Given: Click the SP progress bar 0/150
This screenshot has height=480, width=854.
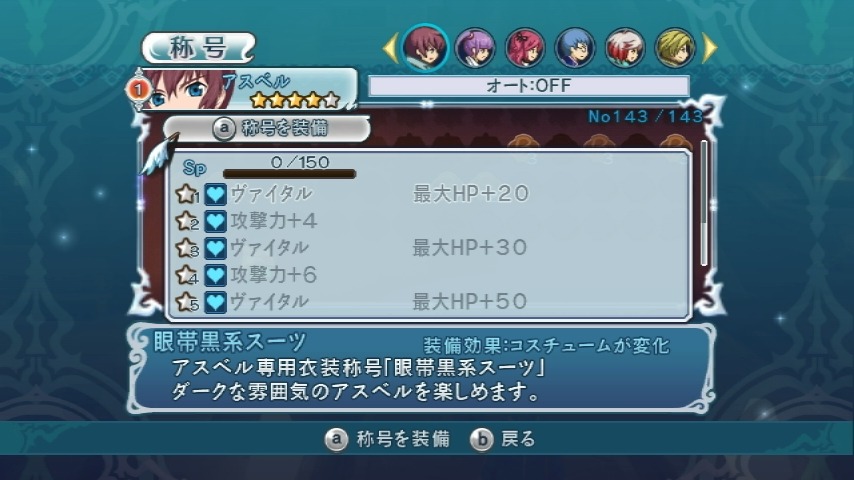Looking at the screenshot, I should (289, 174).
